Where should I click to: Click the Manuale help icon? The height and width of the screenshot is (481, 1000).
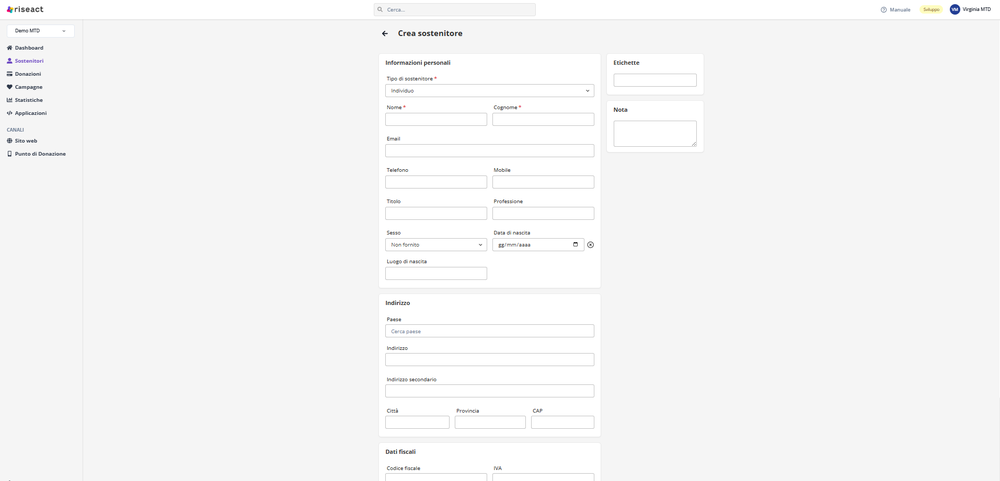click(884, 10)
